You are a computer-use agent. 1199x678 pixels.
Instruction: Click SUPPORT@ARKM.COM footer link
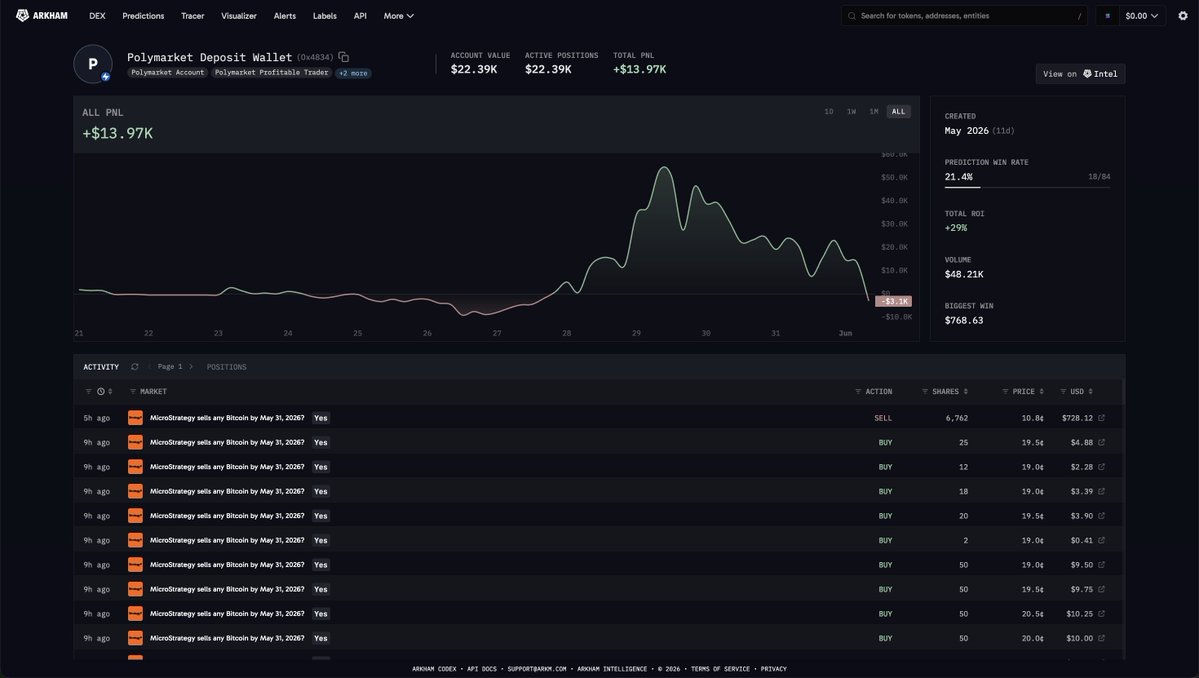click(537, 669)
